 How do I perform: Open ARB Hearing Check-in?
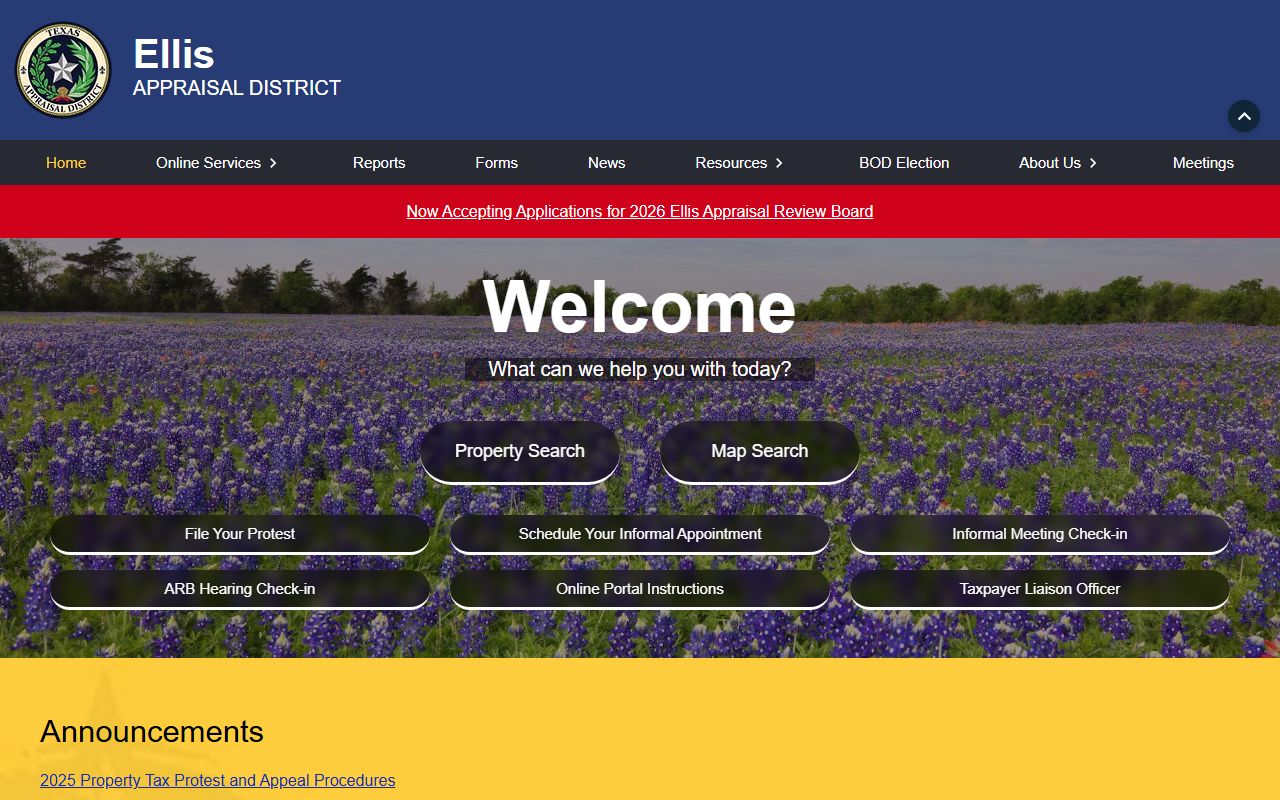coord(240,589)
